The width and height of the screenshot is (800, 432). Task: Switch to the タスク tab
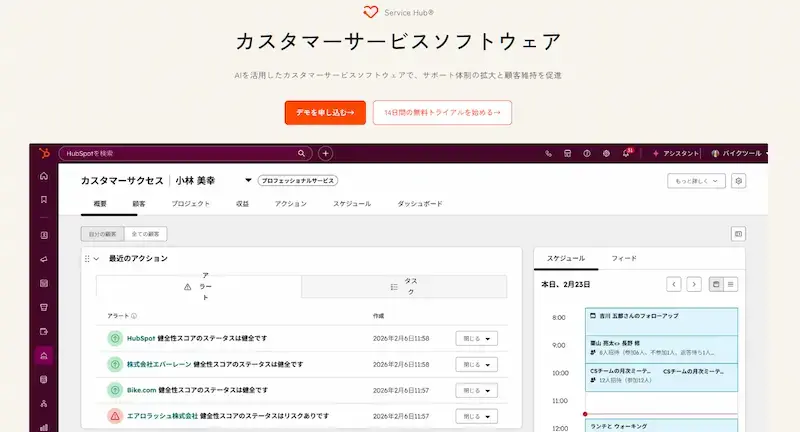(x=404, y=287)
